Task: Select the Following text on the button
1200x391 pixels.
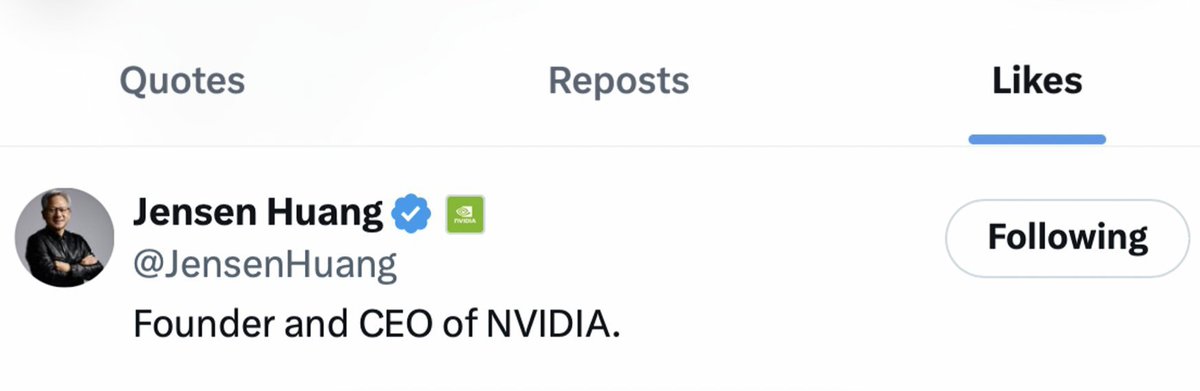Action: click(x=1067, y=238)
